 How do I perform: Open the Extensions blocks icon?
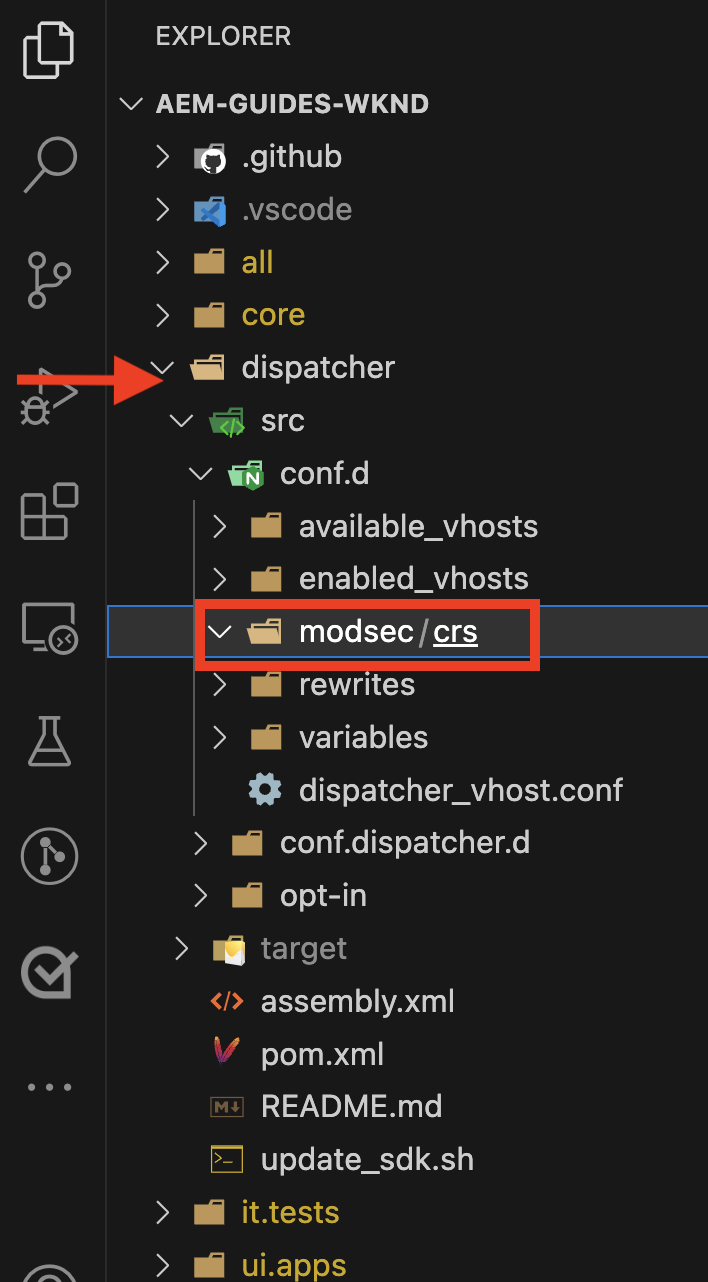click(x=49, y=512)
